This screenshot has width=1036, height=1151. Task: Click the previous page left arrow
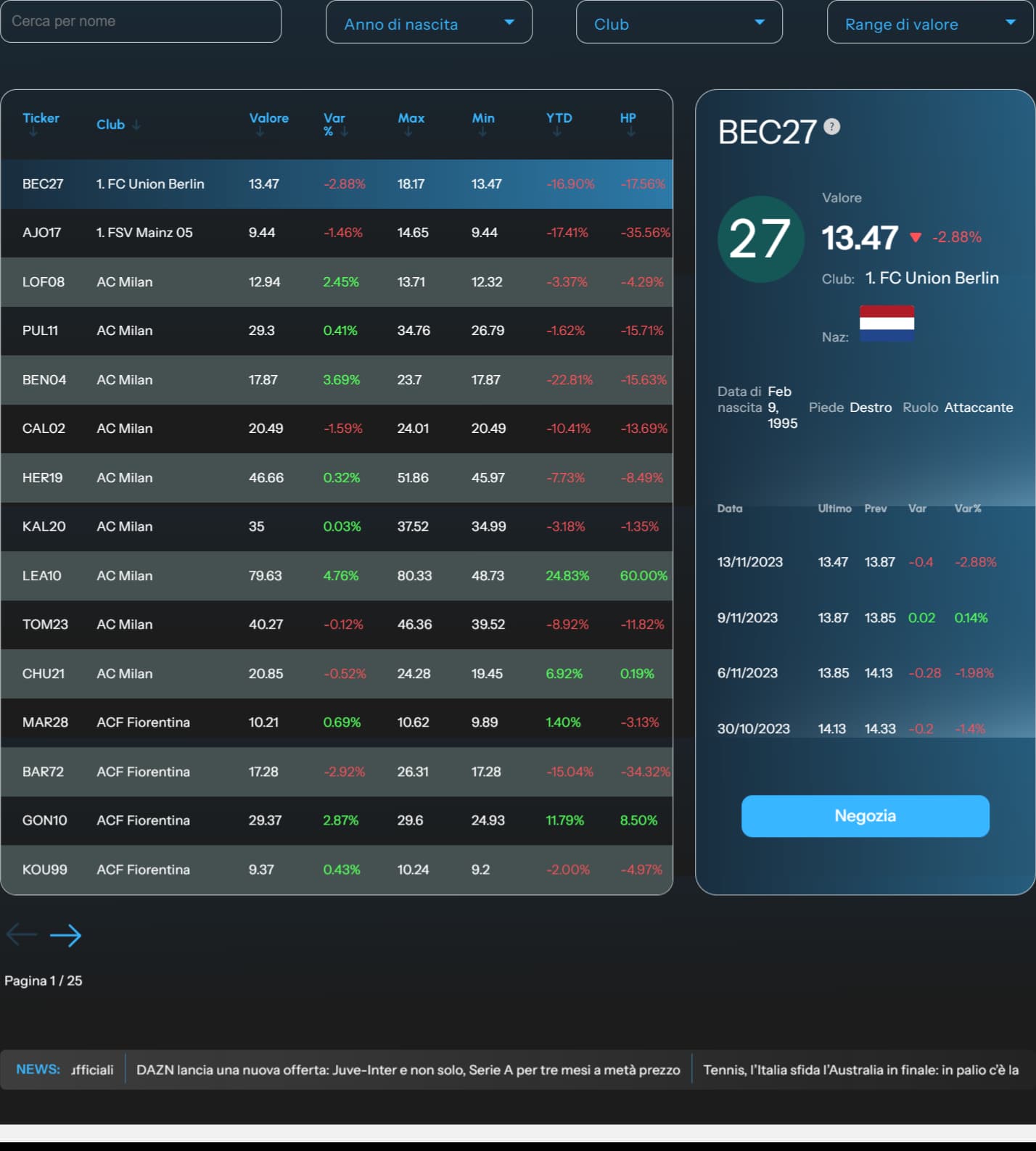[x=21, y=934]
